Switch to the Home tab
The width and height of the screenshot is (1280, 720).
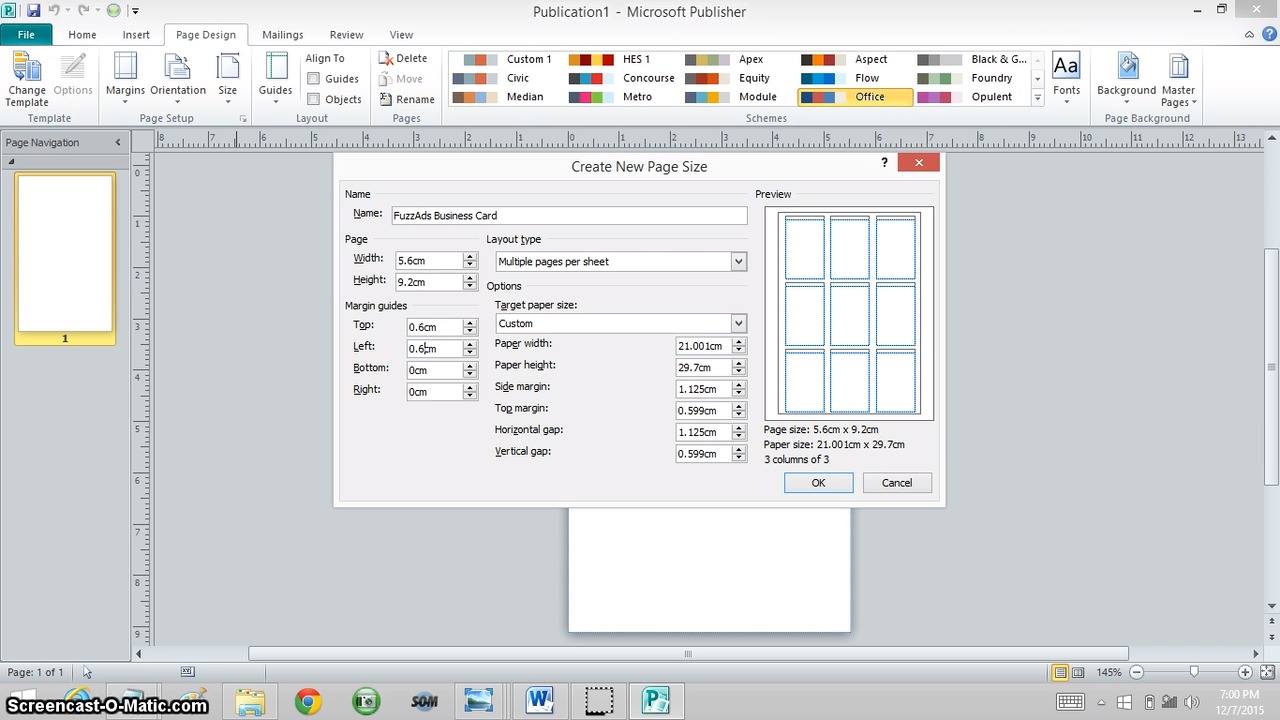(82, 35)
